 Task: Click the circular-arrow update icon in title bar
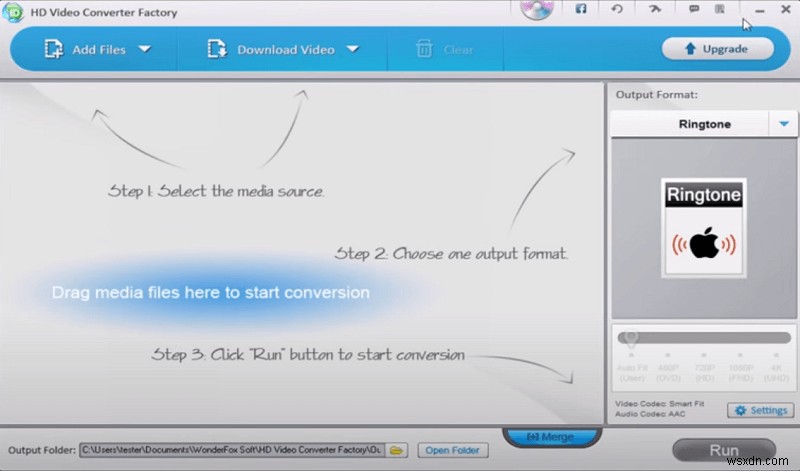point(617,9)
